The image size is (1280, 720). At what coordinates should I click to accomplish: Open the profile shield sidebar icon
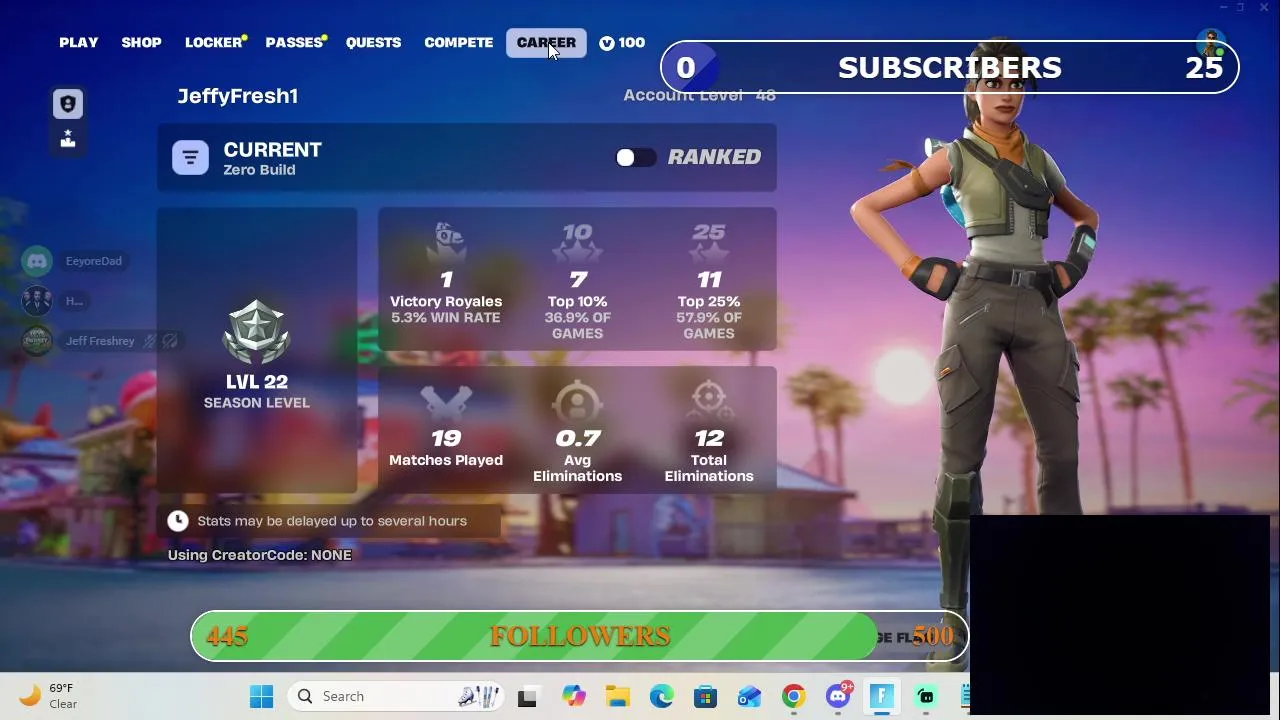click(68, 104)
